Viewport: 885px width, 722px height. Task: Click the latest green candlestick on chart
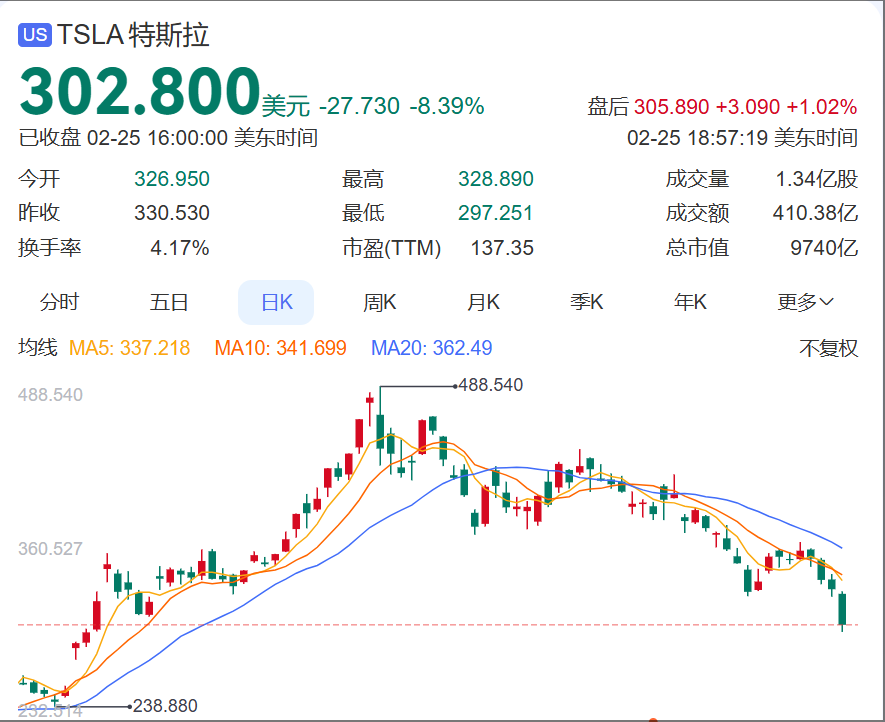point(842,610)
